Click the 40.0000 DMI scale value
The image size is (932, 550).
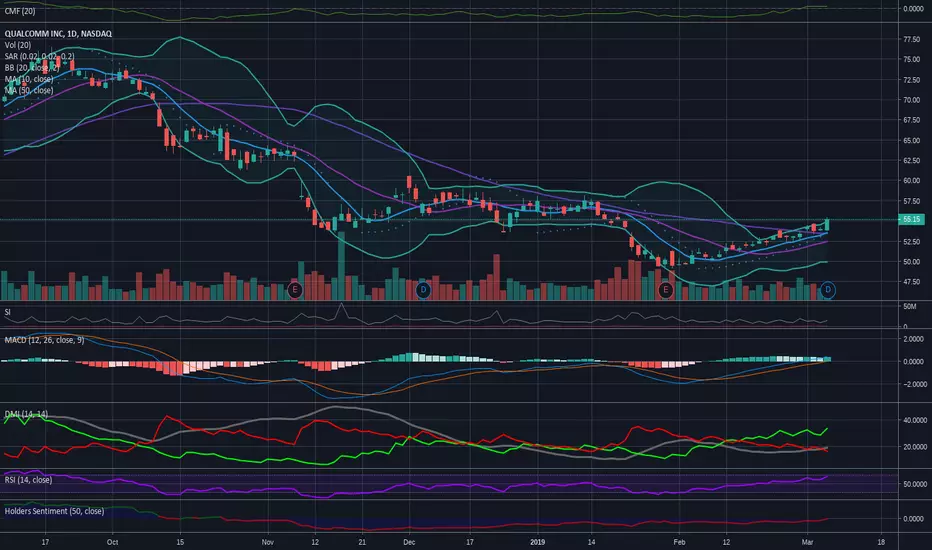pos(915,420)
